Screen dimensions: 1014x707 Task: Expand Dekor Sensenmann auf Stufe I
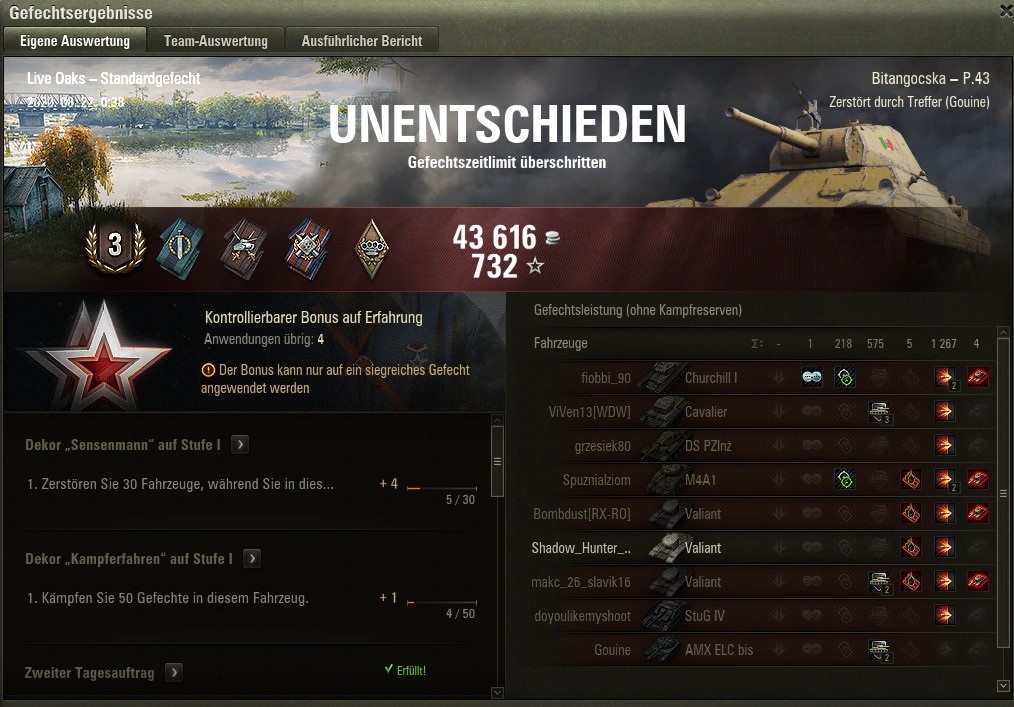tap(240, 444)
